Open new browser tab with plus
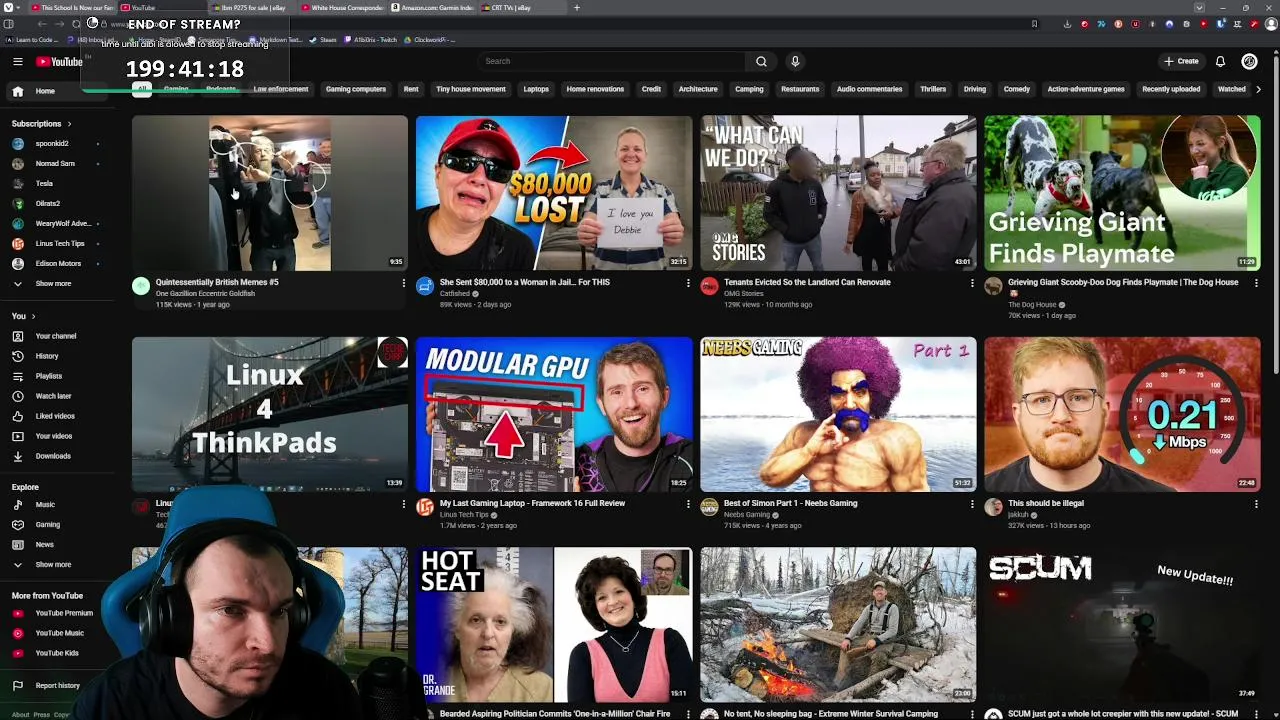 click(x=576, y=8)
